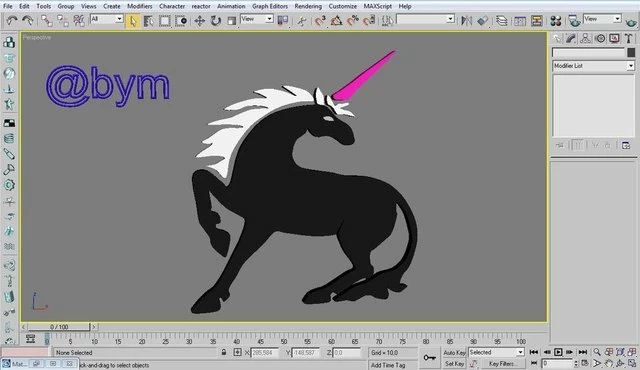
Task: Open the Modifiers menu
Action: [140, 6]
